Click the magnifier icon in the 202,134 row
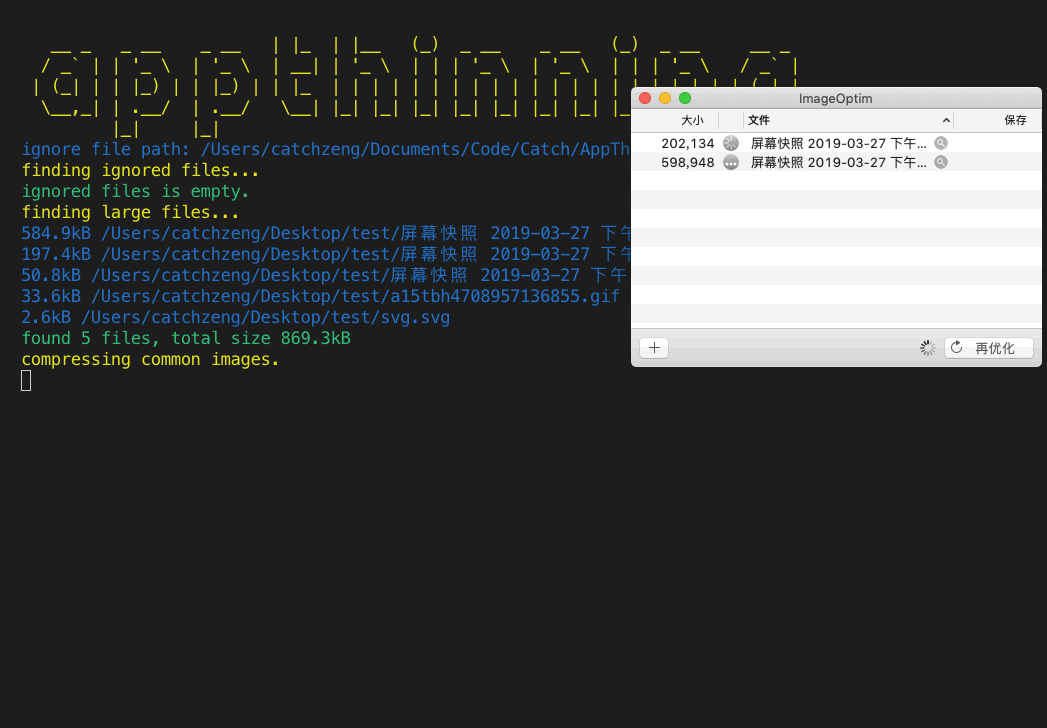Viewport: 1047px width, 728px height. coord(941,143)
